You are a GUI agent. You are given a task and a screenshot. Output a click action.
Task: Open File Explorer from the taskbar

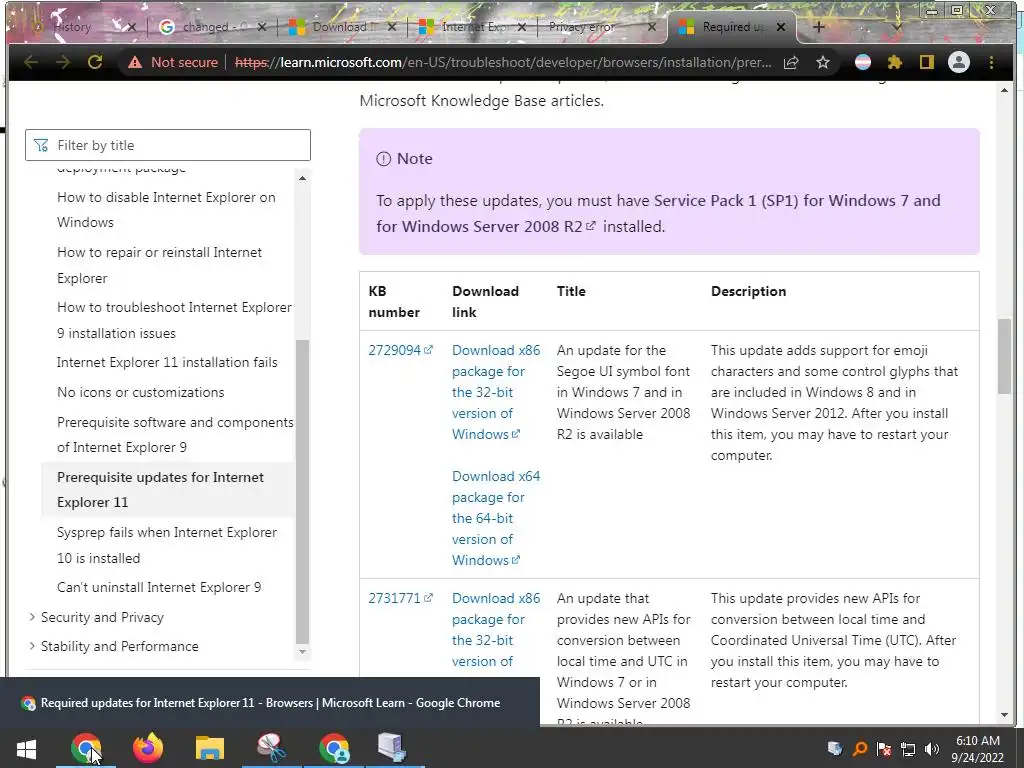(210, 748)
